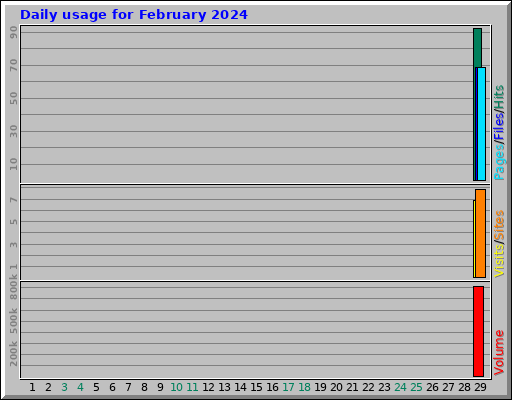Click green day label 24 on x-axis

point(400,387)
